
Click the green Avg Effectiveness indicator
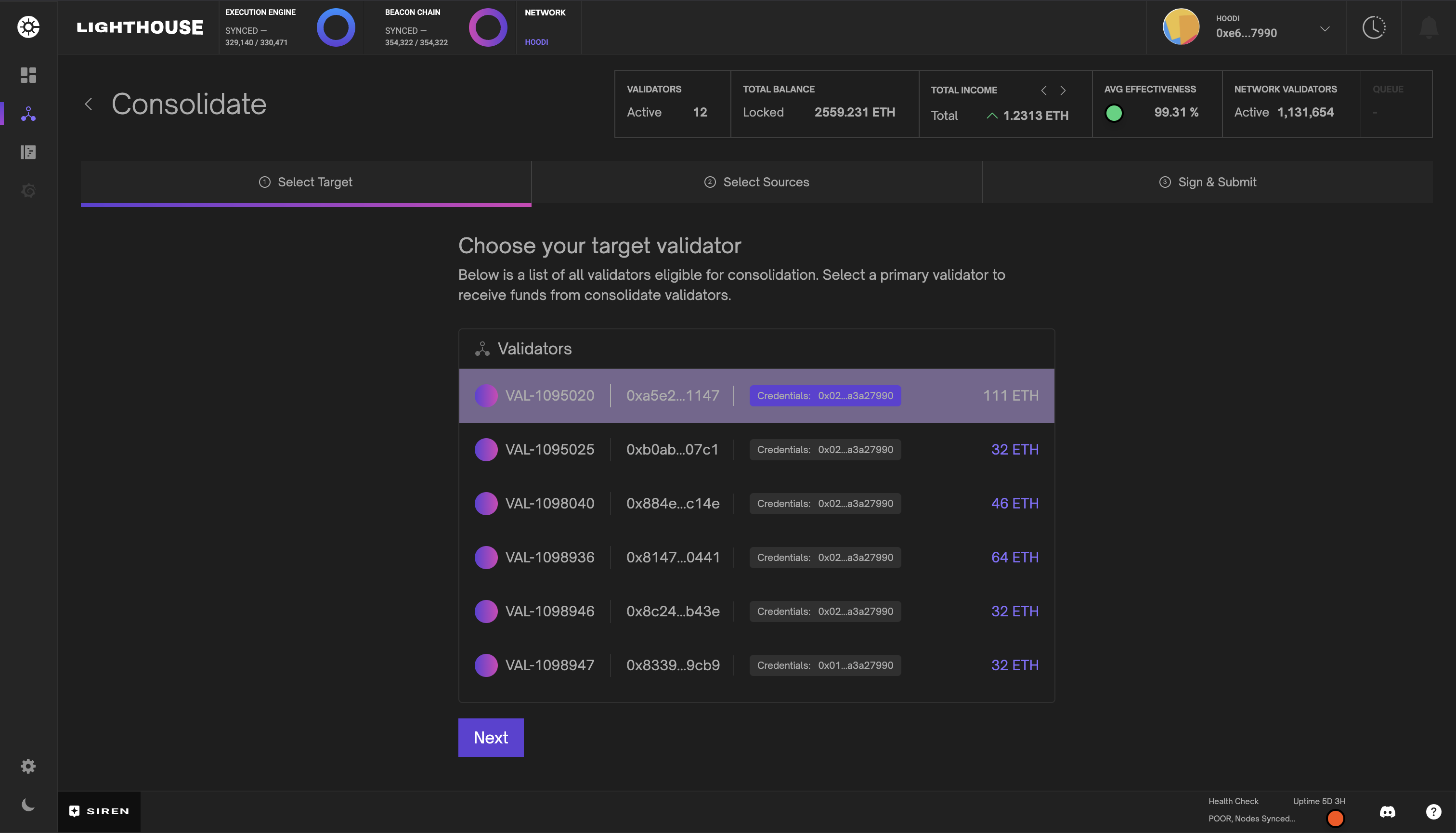point(1113,113)
